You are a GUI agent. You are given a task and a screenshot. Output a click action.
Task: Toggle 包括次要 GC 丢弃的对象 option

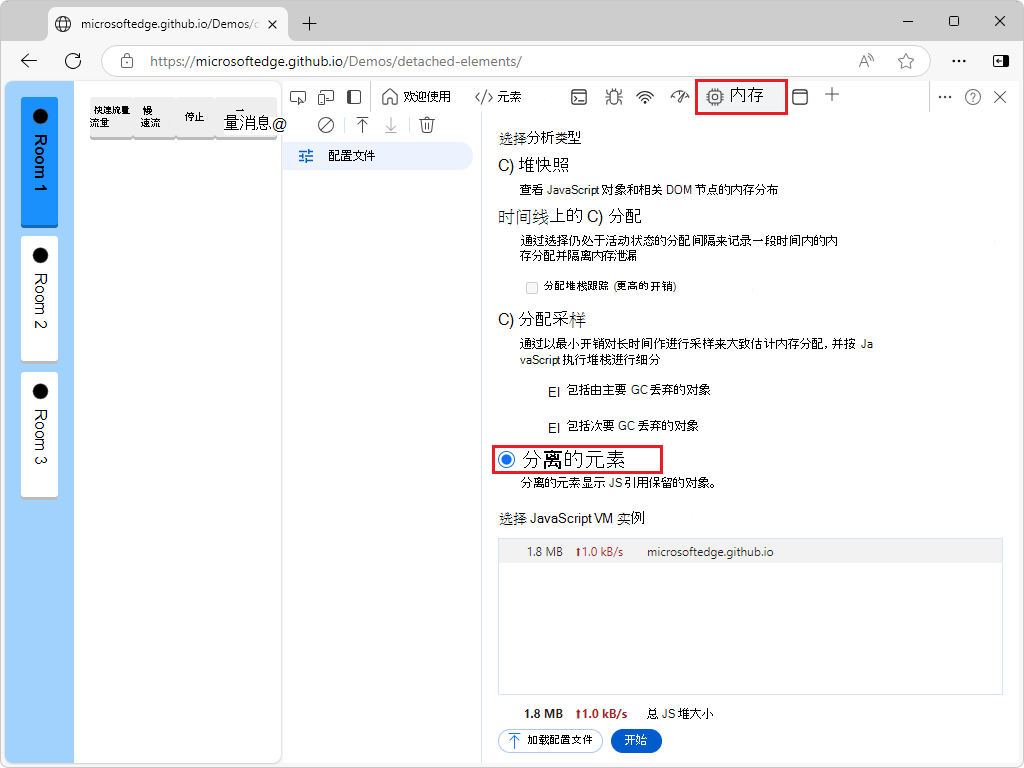pyautogui.click(x=554, y=427)
